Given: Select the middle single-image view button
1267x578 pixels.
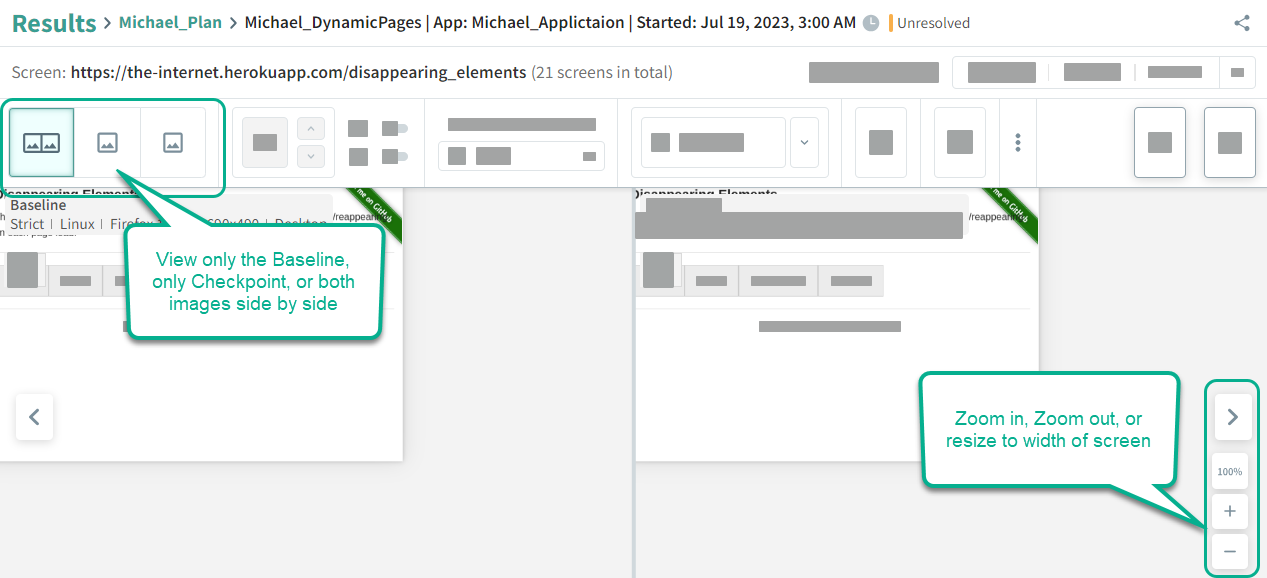Looking at the screenshot, I should tap(107, 143).
